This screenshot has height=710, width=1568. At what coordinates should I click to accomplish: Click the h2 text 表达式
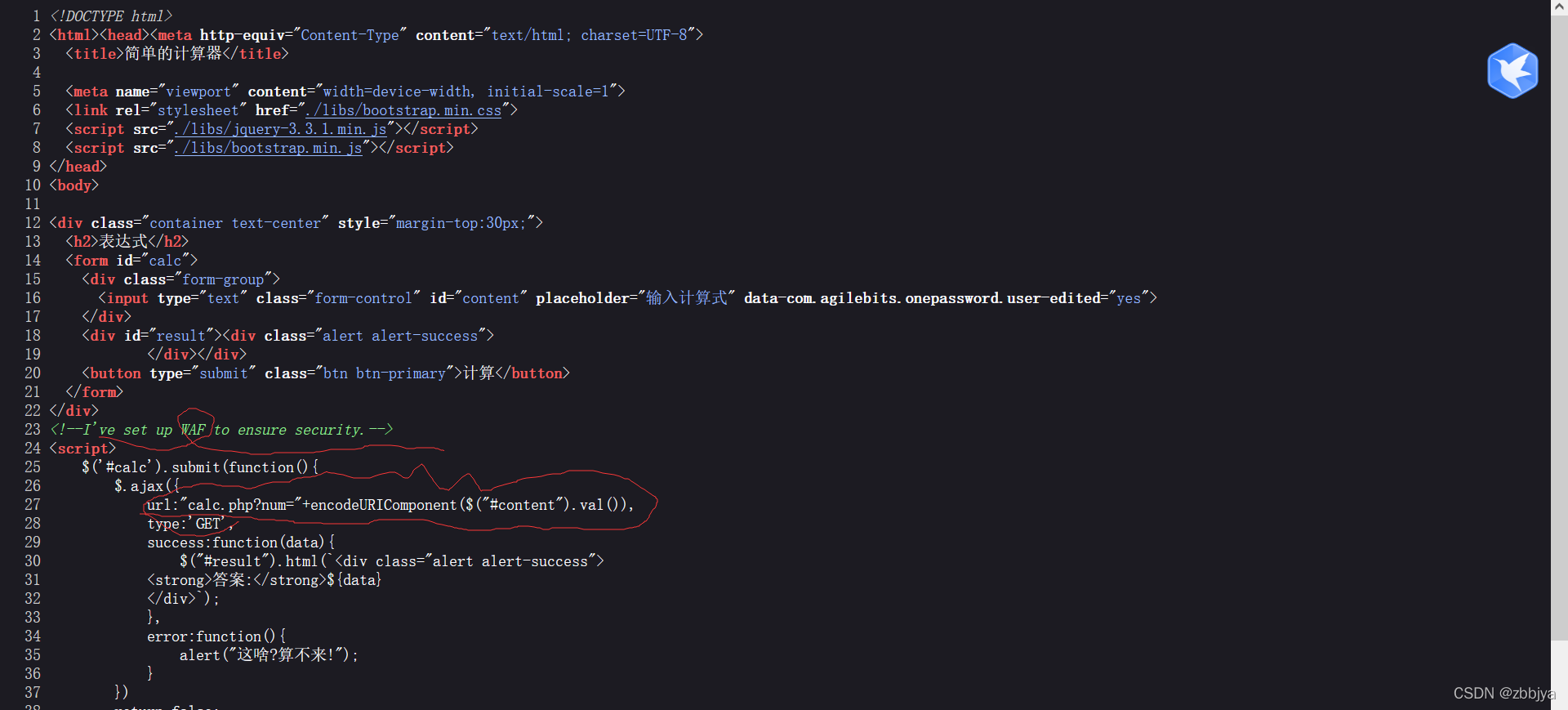point(123,242)
